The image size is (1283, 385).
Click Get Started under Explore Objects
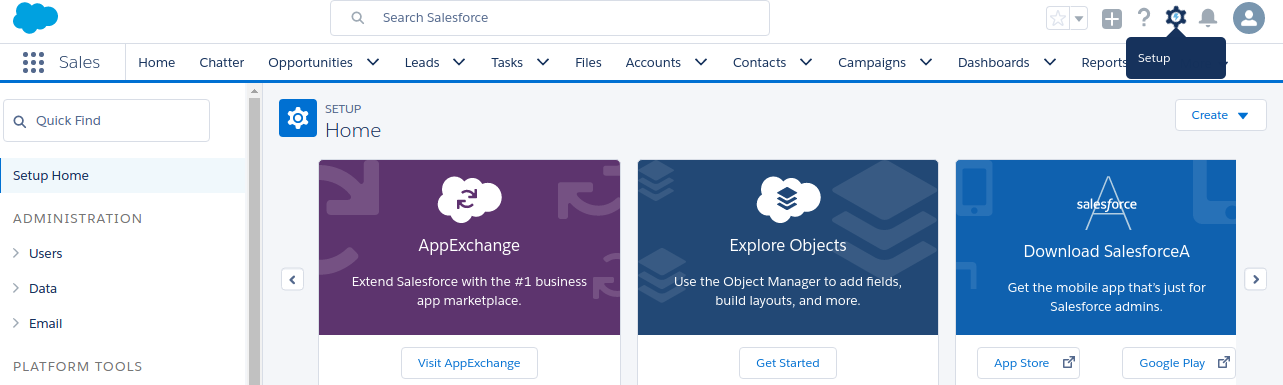788,363
